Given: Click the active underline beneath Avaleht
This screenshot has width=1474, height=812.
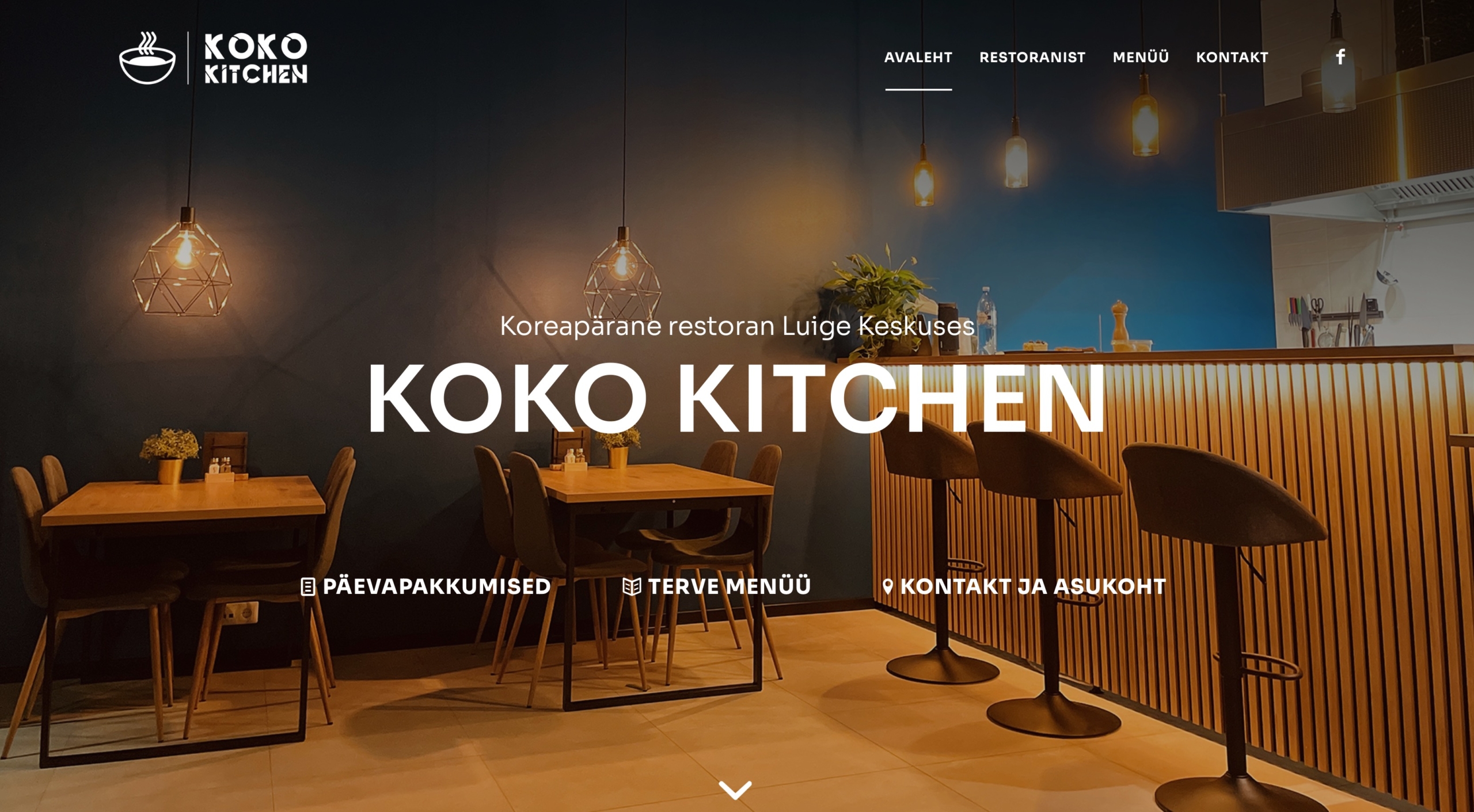Looking at the screenshot, I should 918,89.
